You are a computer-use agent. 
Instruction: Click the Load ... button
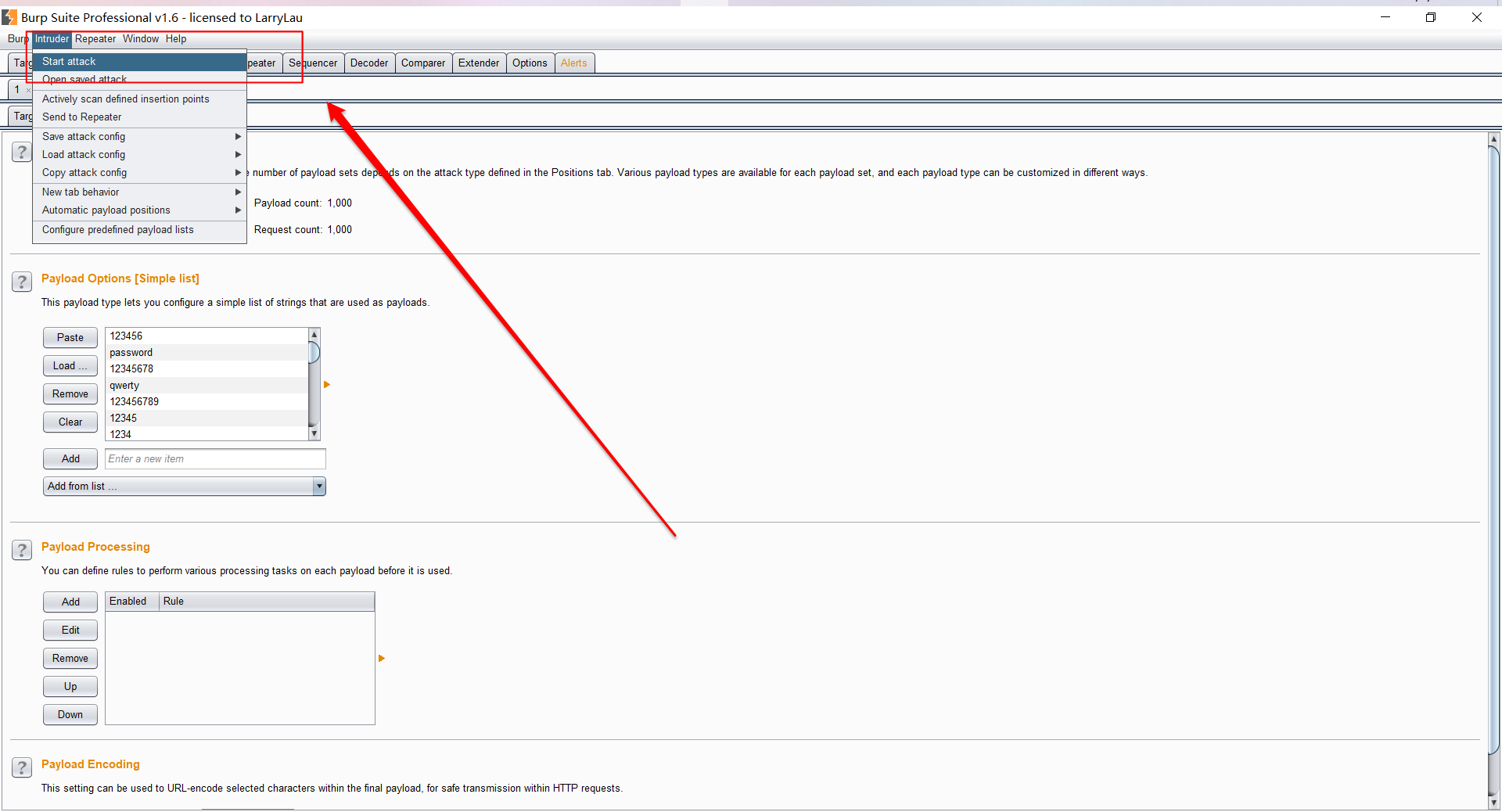[x=70, y=366]
